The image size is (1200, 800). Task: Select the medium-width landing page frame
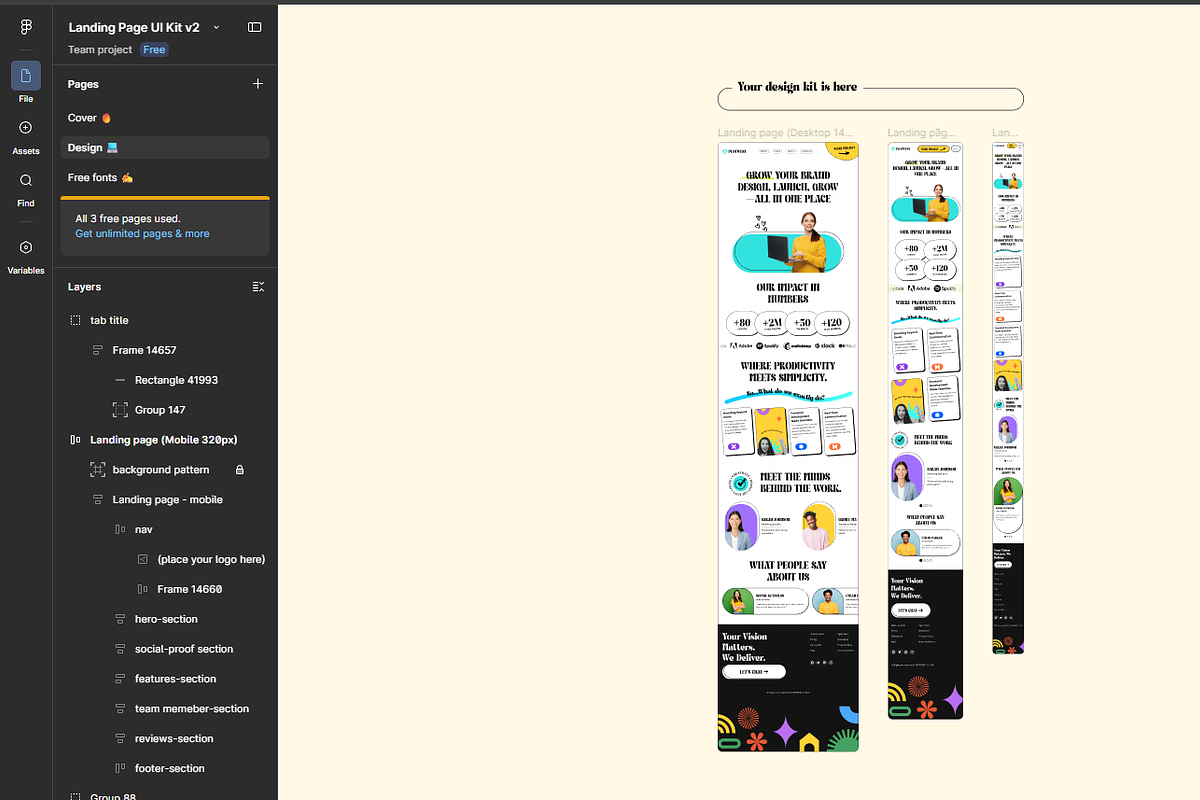(x=925, y=431)
